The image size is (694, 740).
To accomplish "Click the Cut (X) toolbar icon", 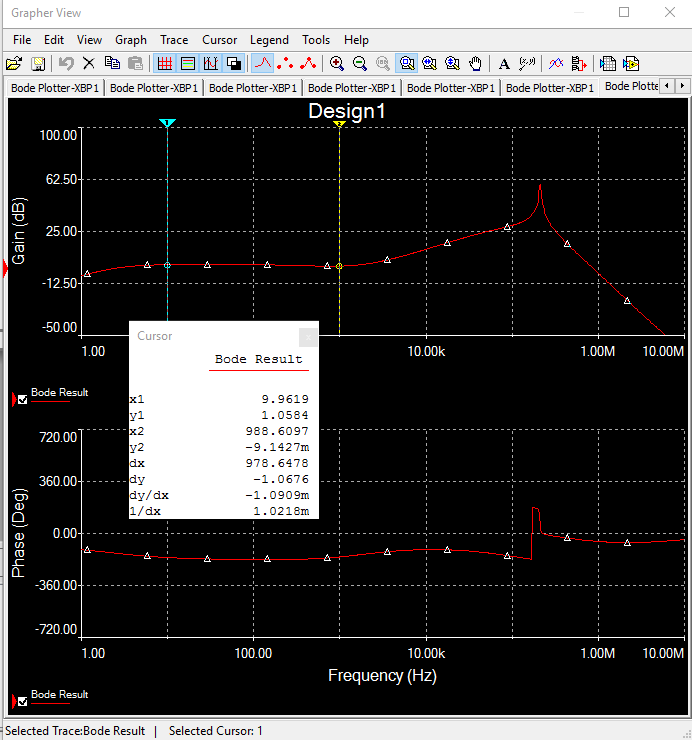I will click(x=89, y=63).
